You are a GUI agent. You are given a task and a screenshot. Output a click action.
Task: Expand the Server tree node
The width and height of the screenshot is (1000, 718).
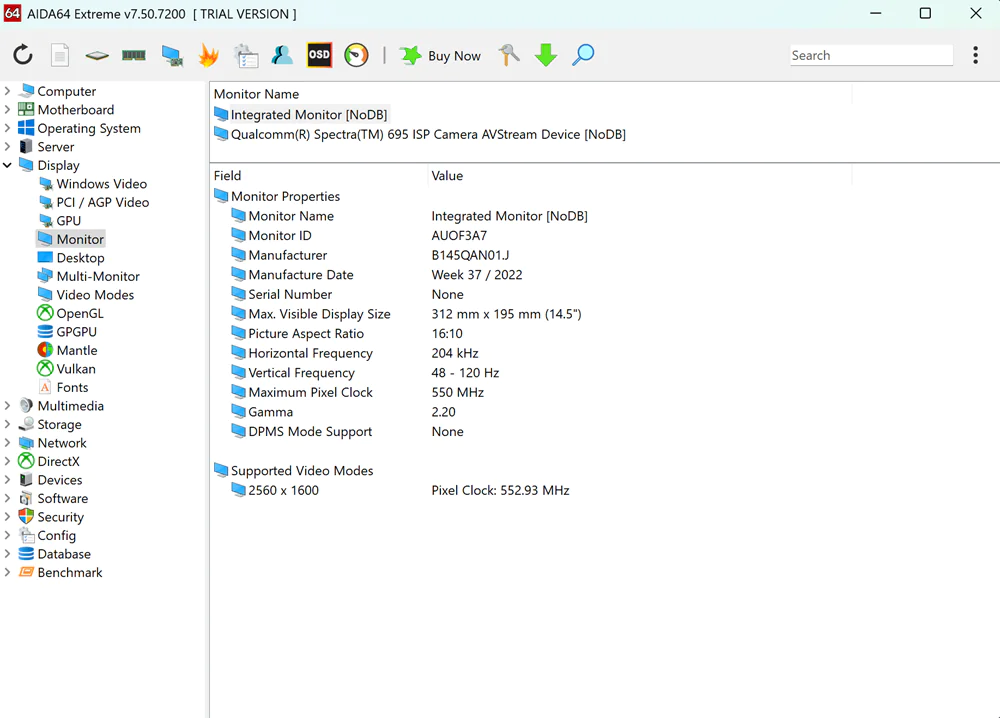(x=8, y=147)
